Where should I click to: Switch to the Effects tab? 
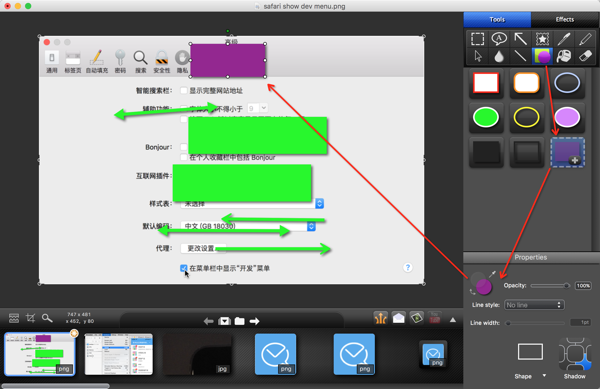pos(565,20)
